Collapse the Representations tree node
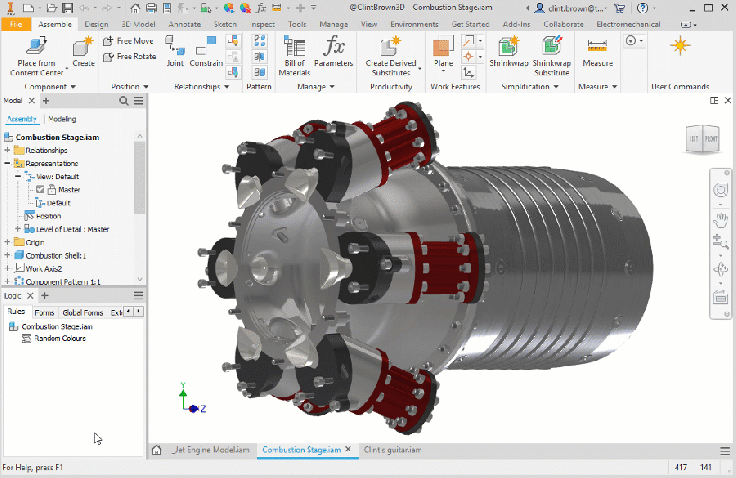Image resolution: width=736 pixels, height=478 pixels. [x=8, y=163]
